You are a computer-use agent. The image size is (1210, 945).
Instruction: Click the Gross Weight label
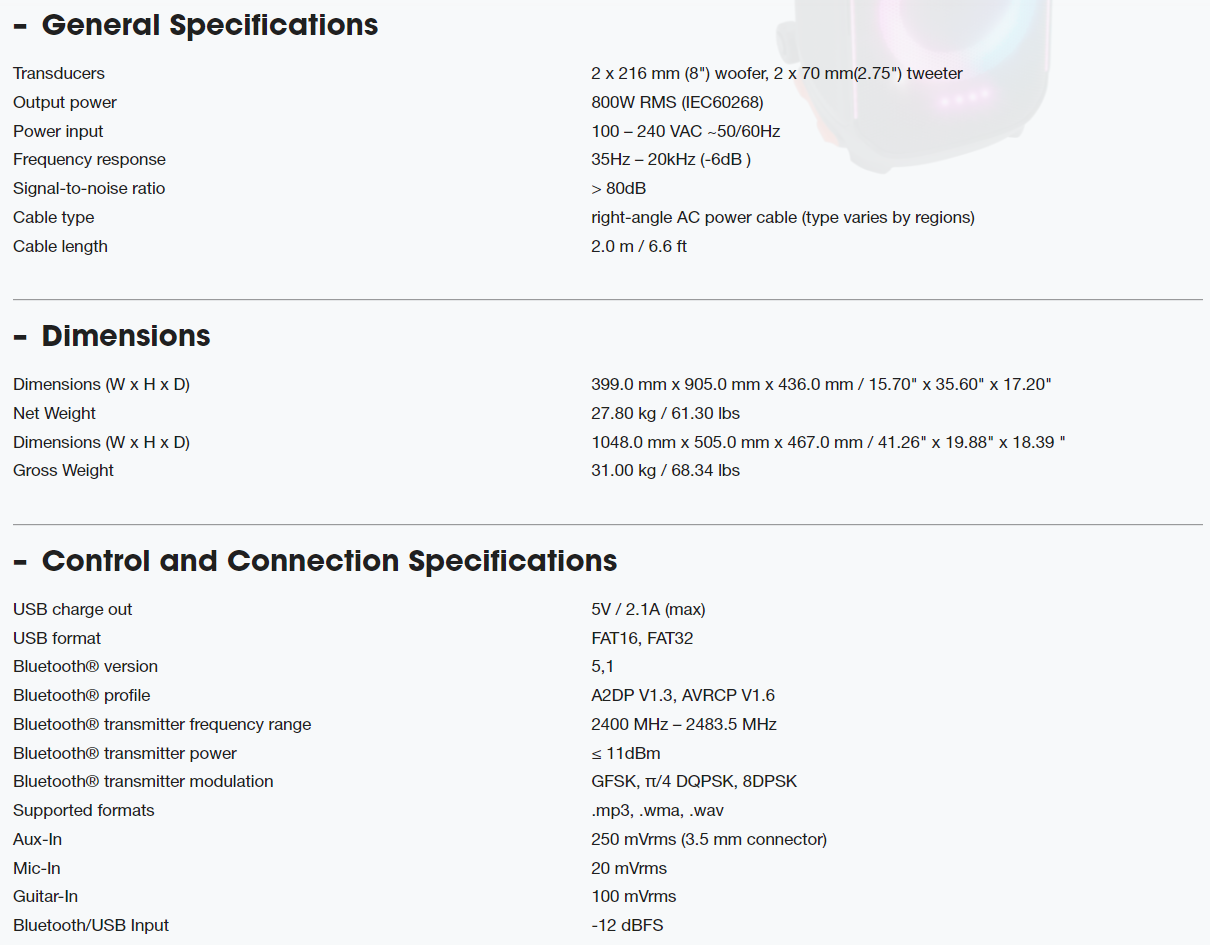pos(63,470)
